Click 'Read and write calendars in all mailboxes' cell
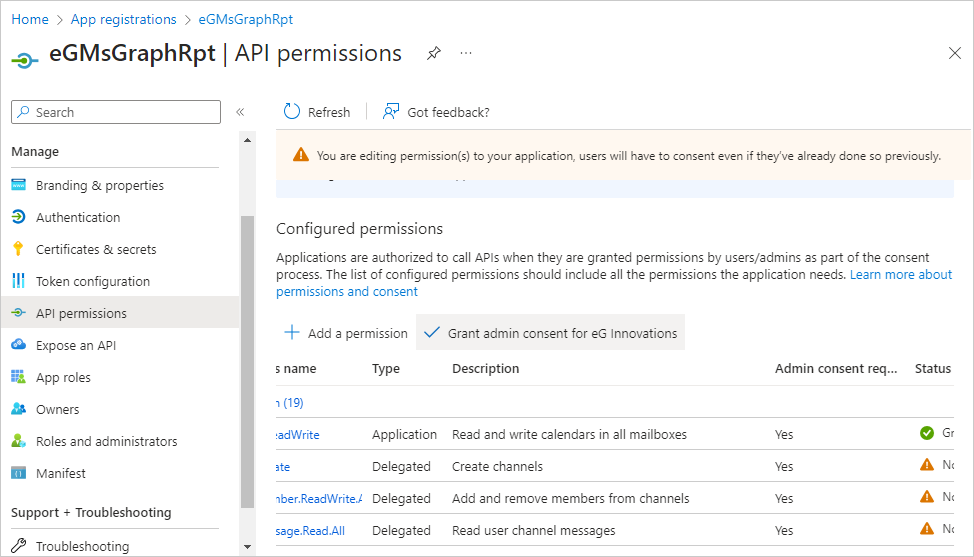The height and width of the screenshot is (557, 974). (x=570, y=435)
